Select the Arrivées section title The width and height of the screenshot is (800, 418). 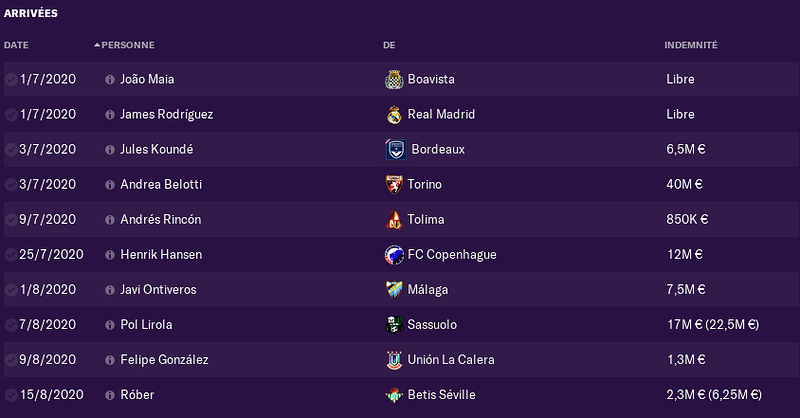(x=31, y=13)
